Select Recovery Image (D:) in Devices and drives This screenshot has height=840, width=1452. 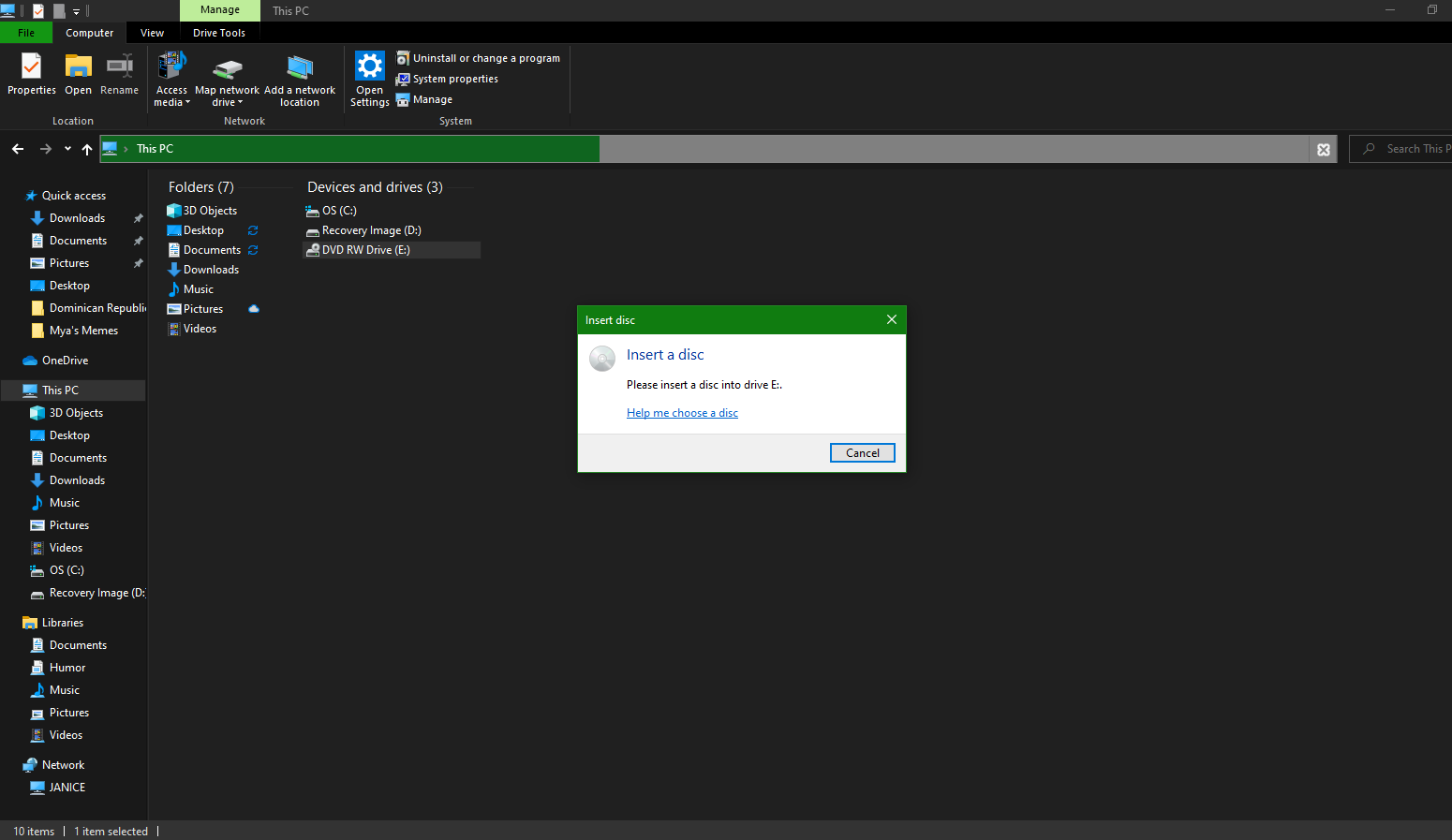click(x=363, y=230)
